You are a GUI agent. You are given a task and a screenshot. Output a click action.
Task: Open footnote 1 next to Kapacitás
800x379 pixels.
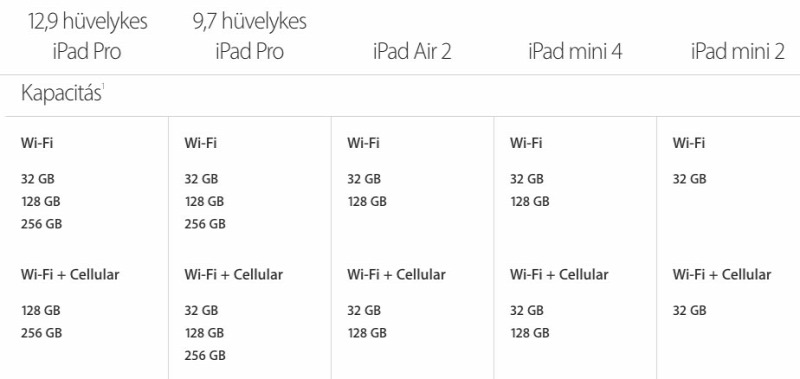coord(103,87)
